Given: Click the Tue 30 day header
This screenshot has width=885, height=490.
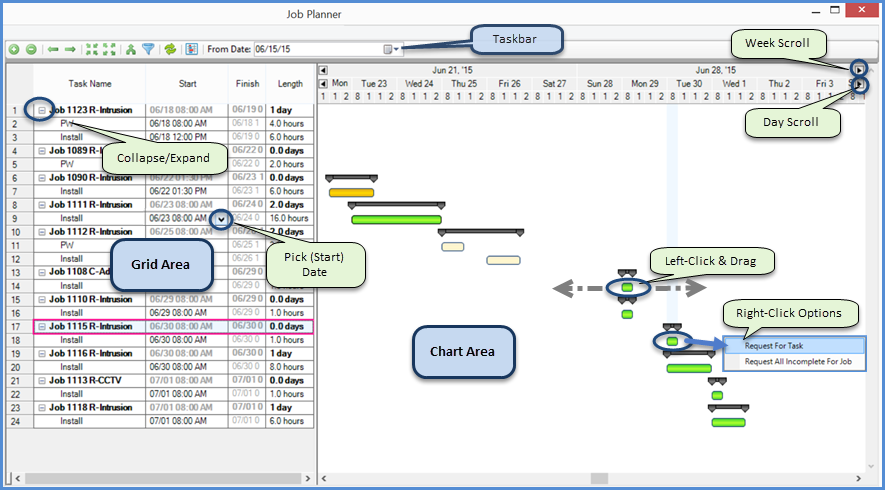Looking at the screenshot, I should pyautogui.click(x=689, y=84).
